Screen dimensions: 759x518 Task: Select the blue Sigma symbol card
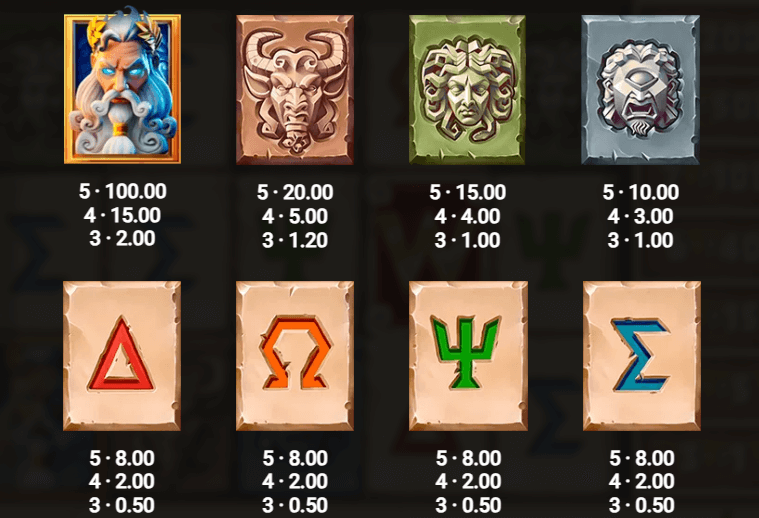[641, 356]
